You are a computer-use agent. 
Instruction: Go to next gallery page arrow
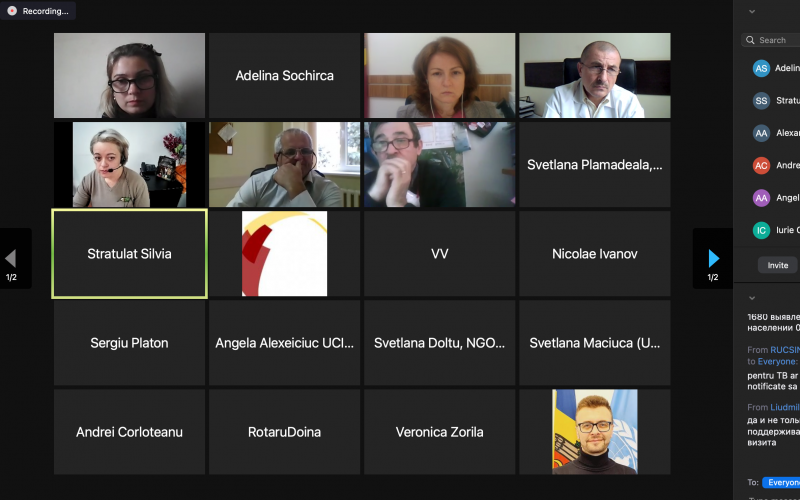coord(714,259)
